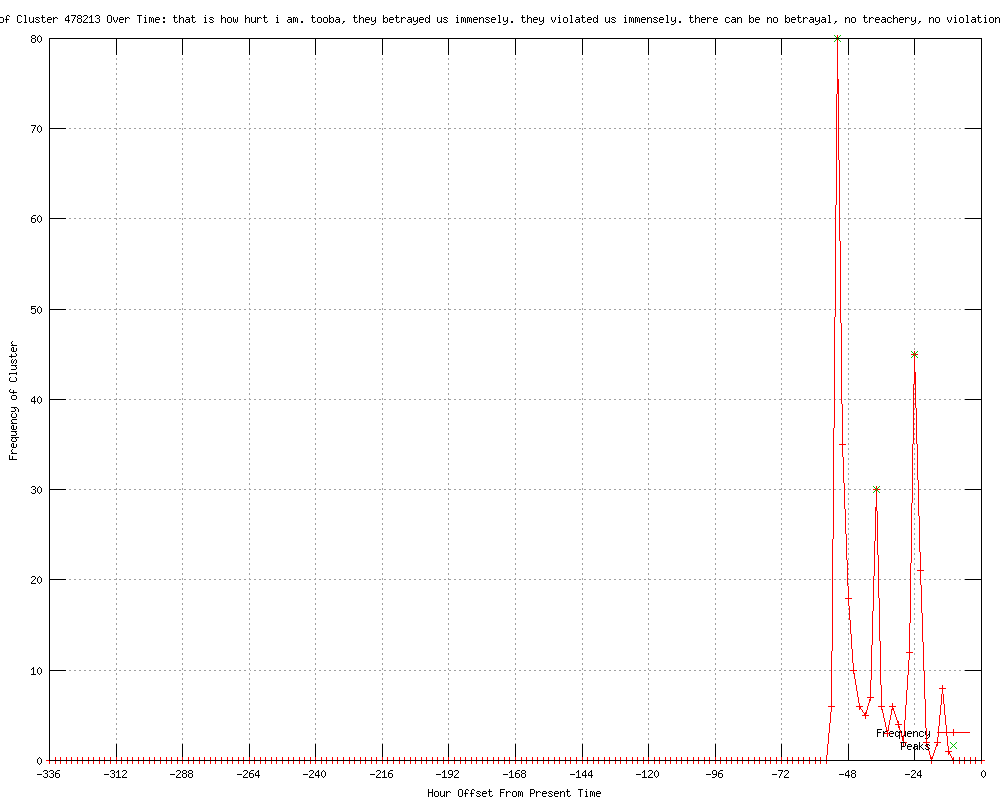Click the peak marker at frequency 30
This screenshot has height=800, width=1000.
coord(876,489)
